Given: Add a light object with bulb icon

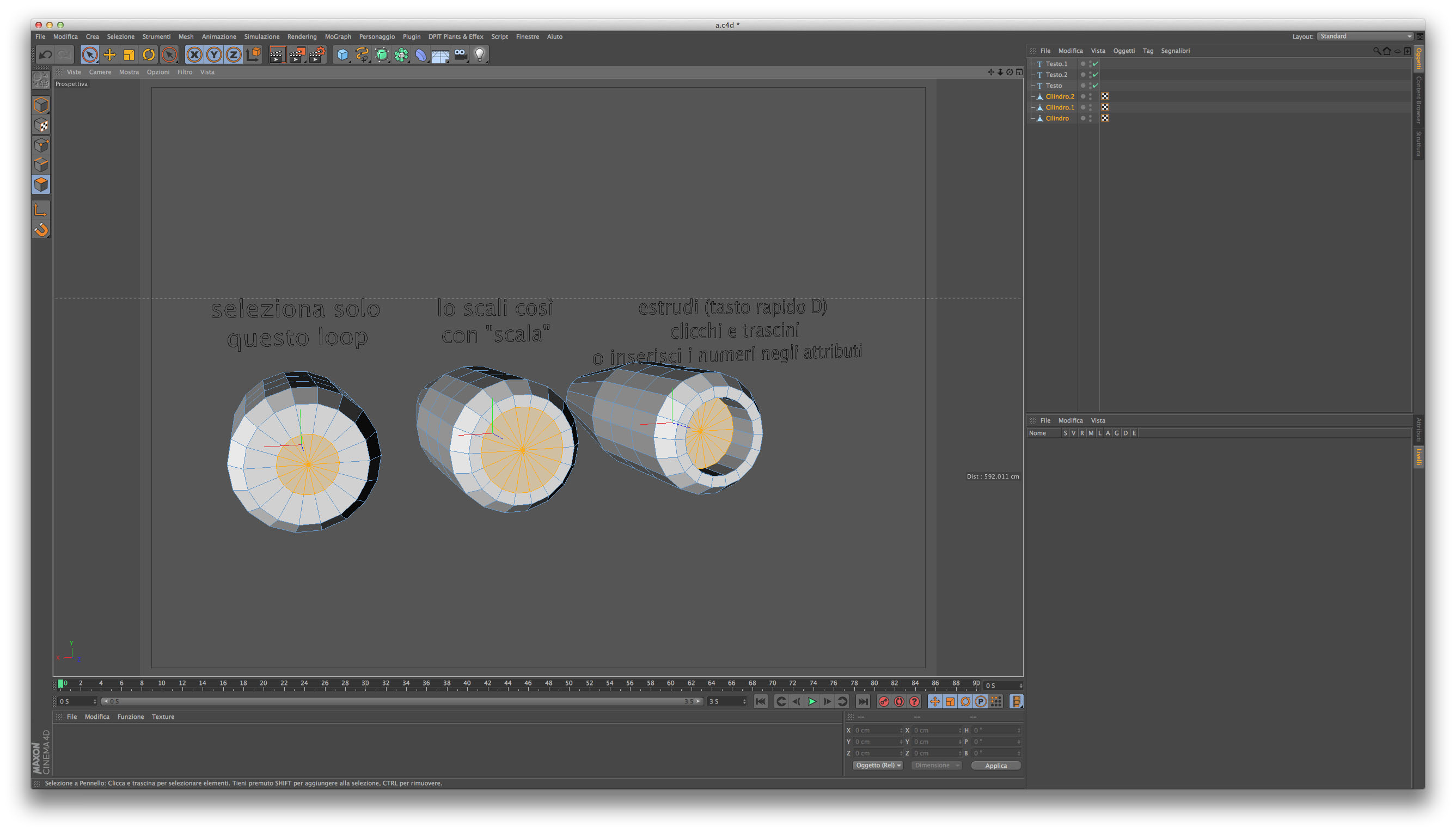Looking at the screenshot, I should 480,55.
